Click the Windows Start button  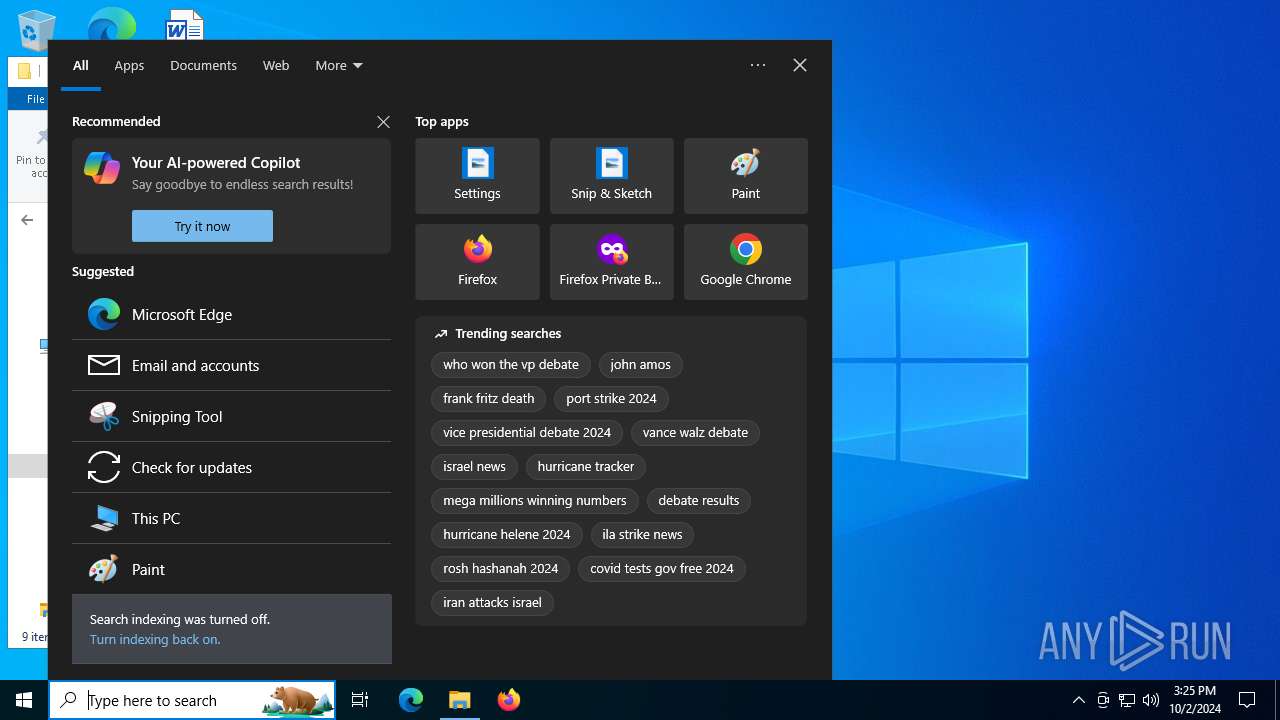(24, 700)
